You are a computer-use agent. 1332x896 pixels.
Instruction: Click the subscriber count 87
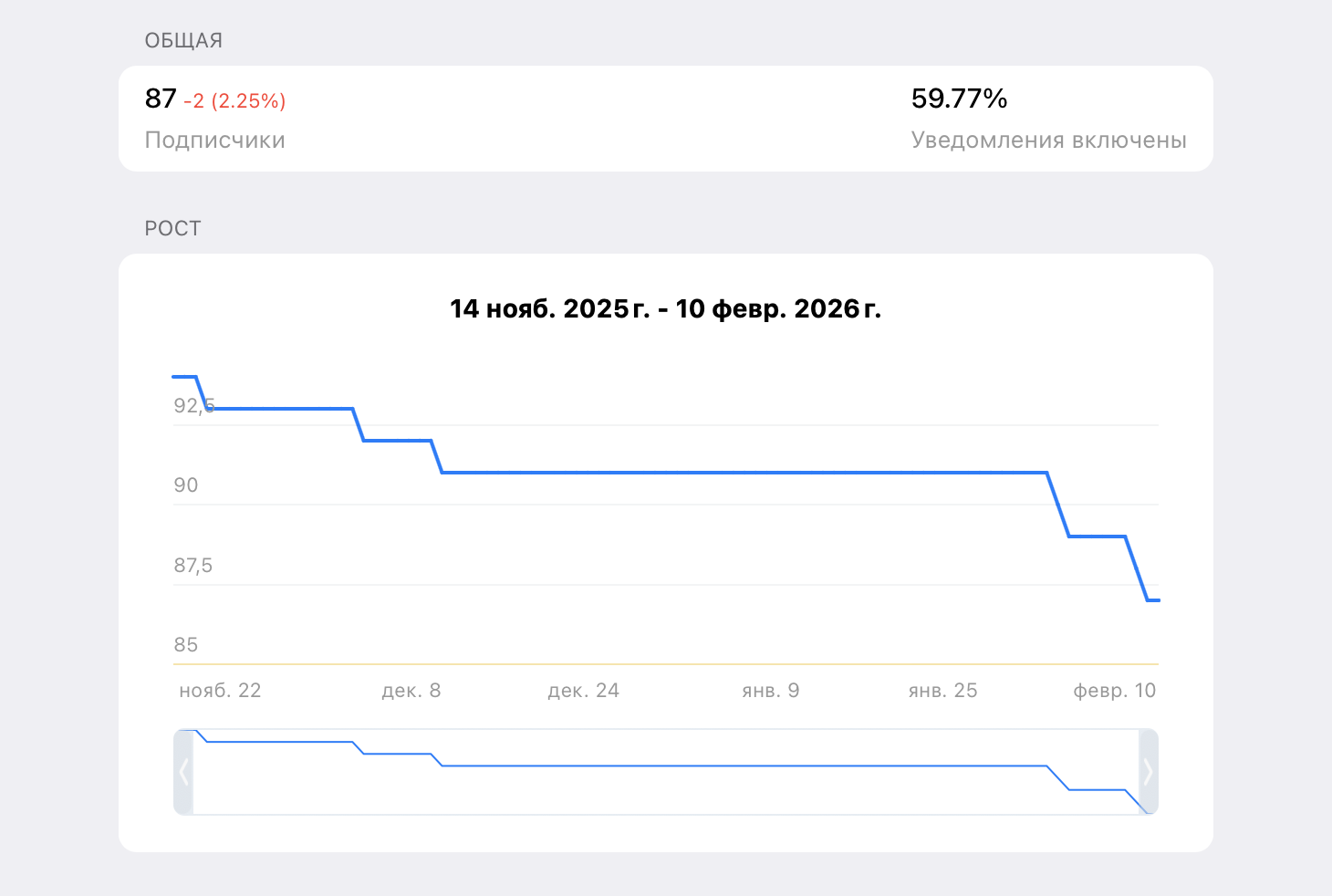pyautogui.click(x=161, y=99)
